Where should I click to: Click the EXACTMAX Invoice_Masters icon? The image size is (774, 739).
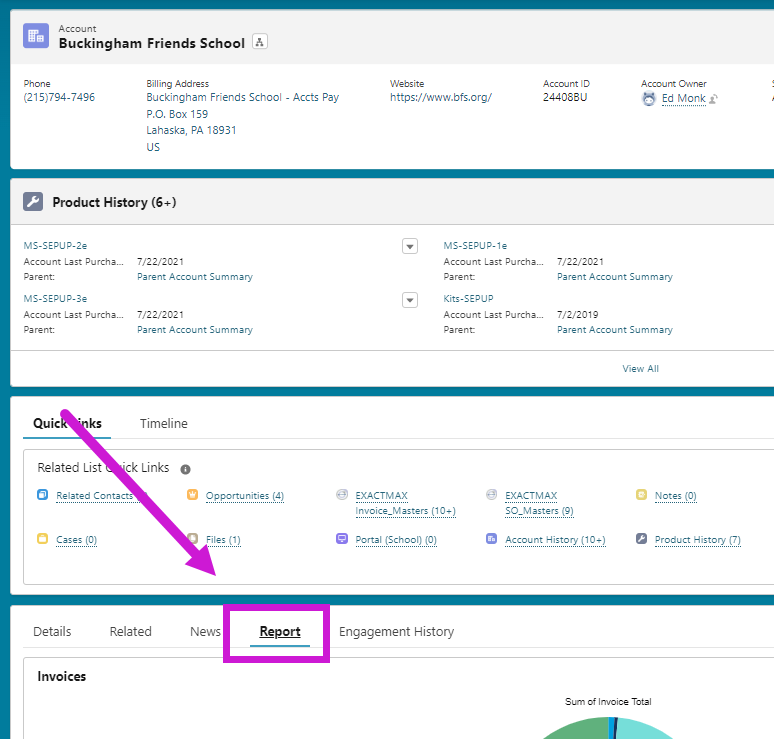[342, 495]
